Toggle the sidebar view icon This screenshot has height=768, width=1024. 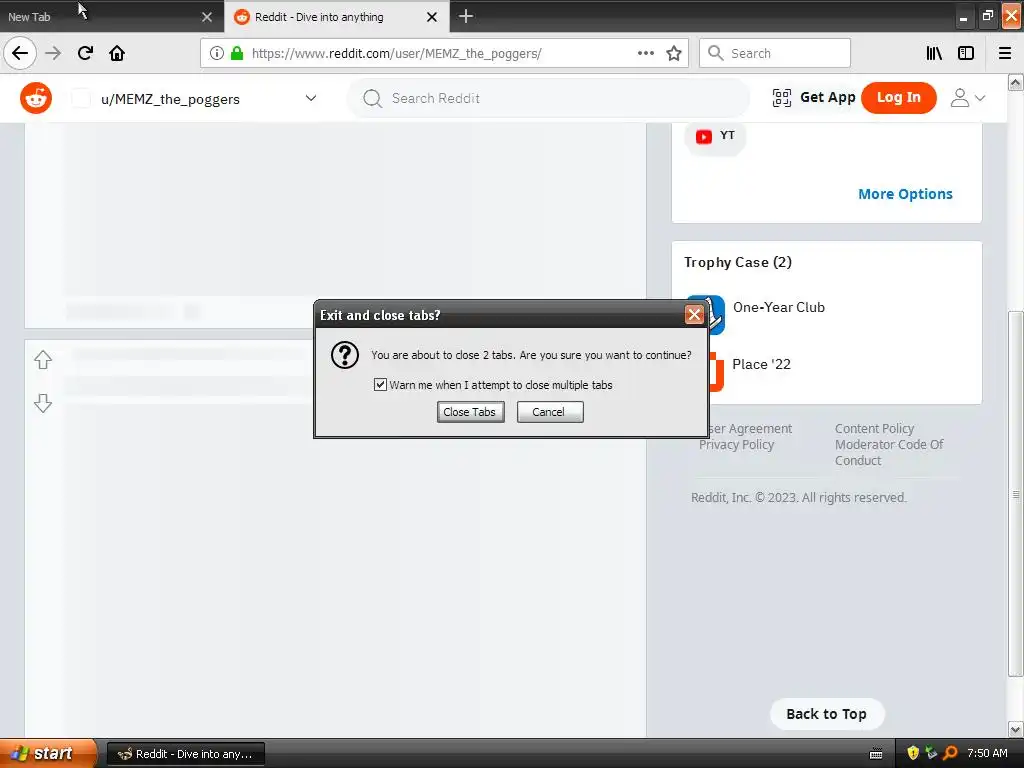tap(966, 53)
